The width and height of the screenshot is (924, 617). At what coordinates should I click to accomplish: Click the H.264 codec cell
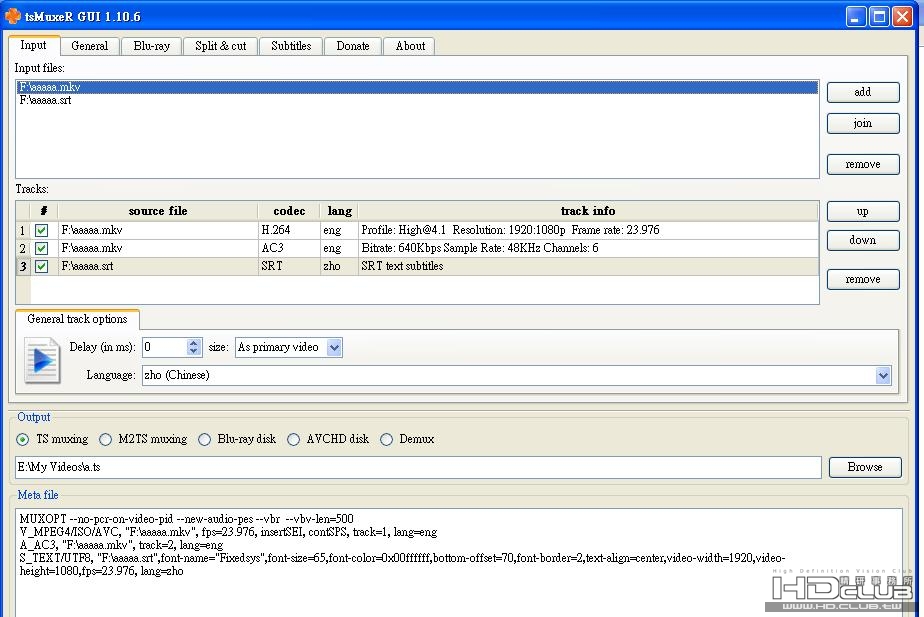[x=288, y=230]
